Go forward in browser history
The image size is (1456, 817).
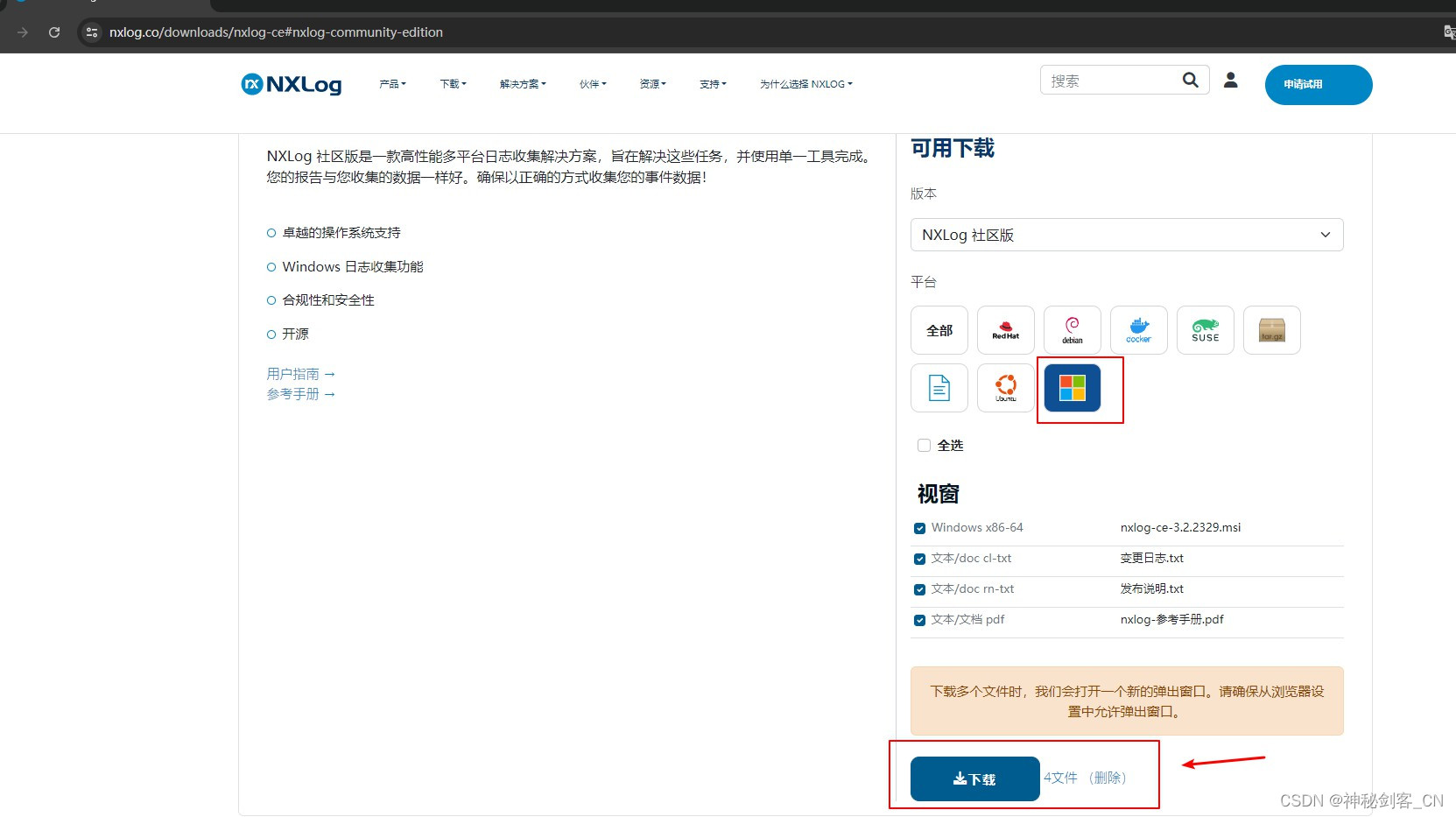coord(23,32)
